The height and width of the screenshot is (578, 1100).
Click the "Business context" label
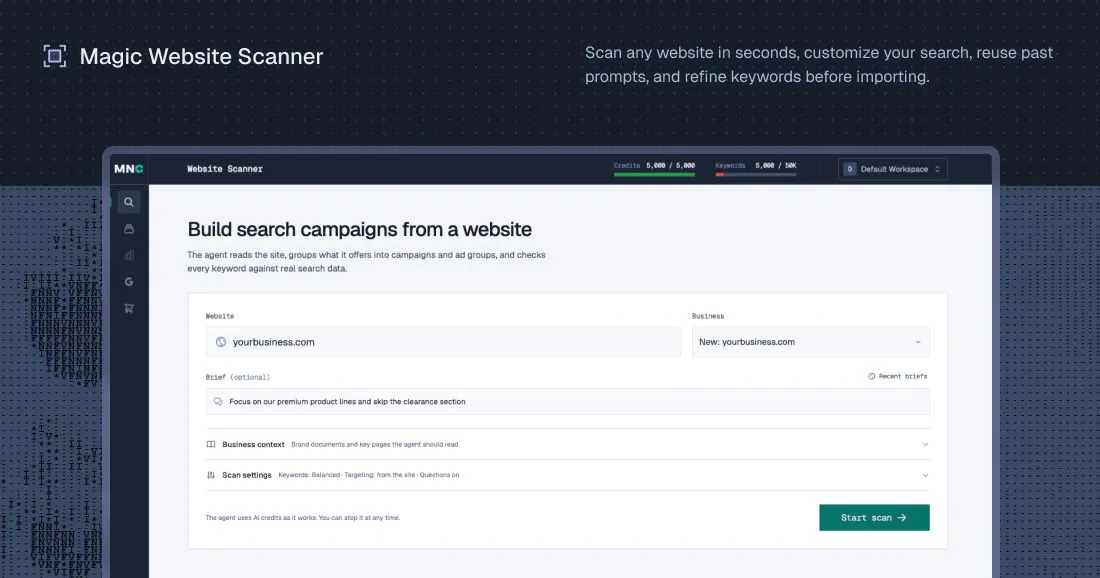(253, 445)
